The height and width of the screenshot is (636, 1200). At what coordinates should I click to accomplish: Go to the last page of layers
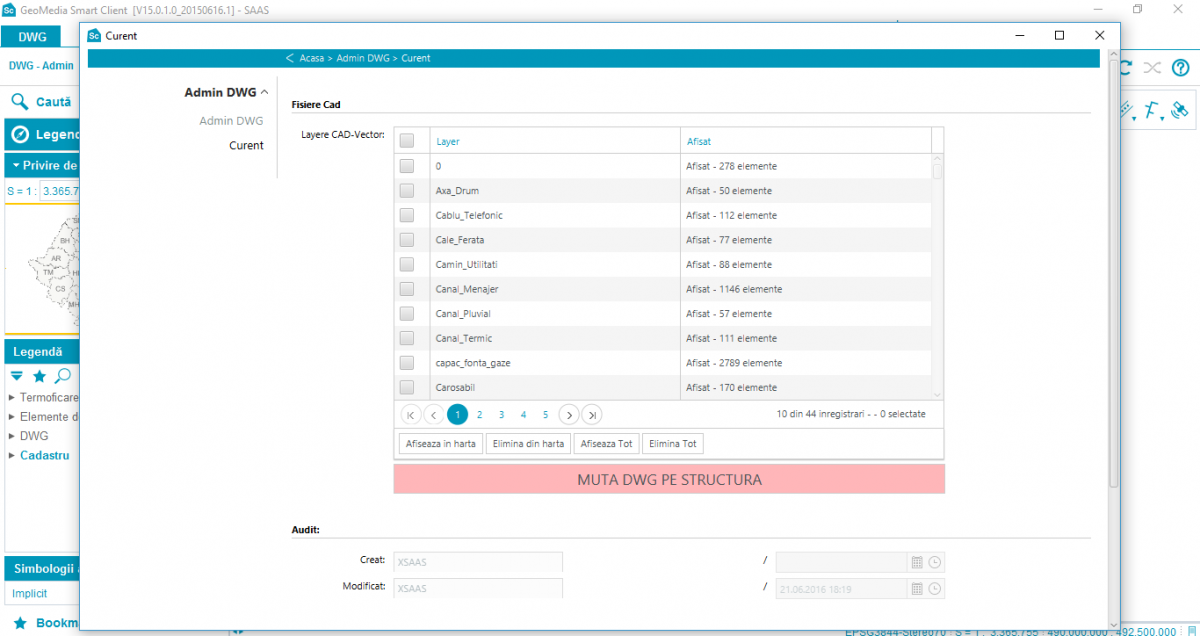click(x=592, y=414)
